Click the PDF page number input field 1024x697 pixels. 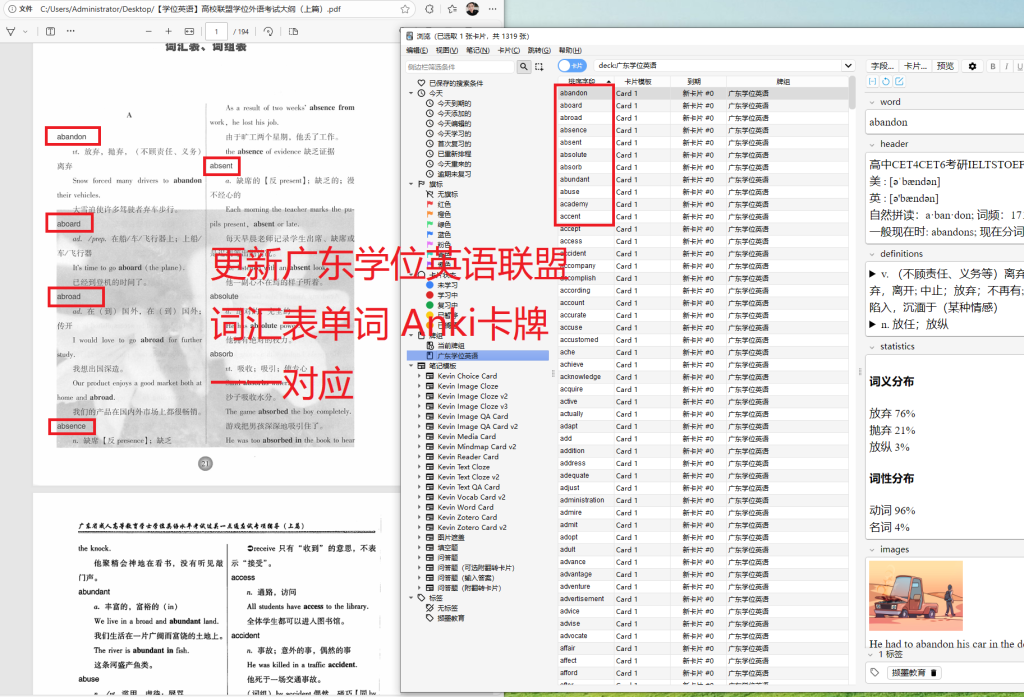pos(216,31)
